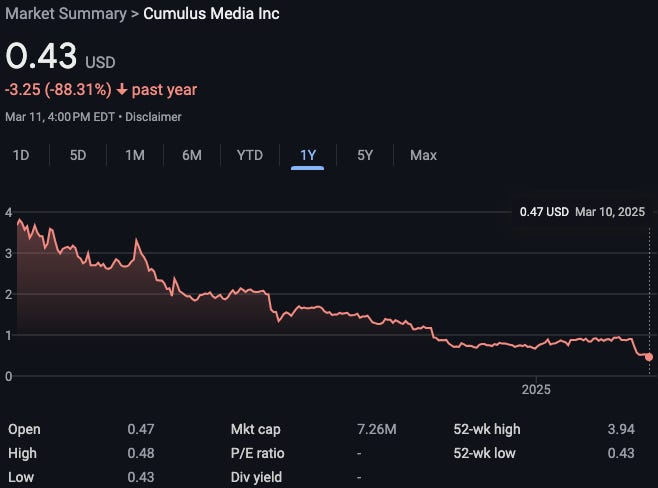Click the 52-wk high value 3.94
Screen dimensions: 658x488
621,429
